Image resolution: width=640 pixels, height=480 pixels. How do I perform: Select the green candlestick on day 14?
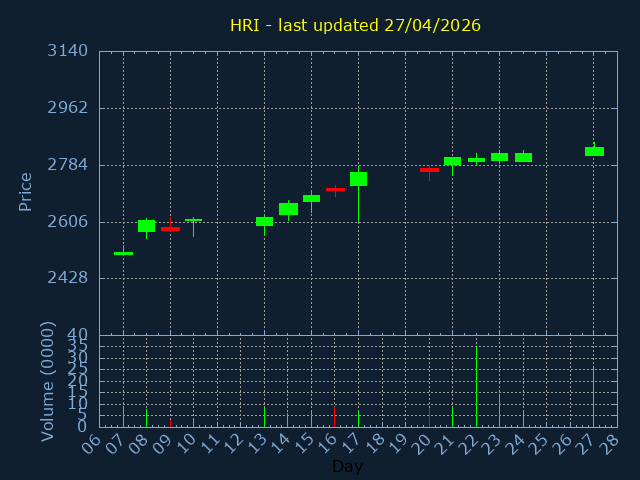click(288, 209)
